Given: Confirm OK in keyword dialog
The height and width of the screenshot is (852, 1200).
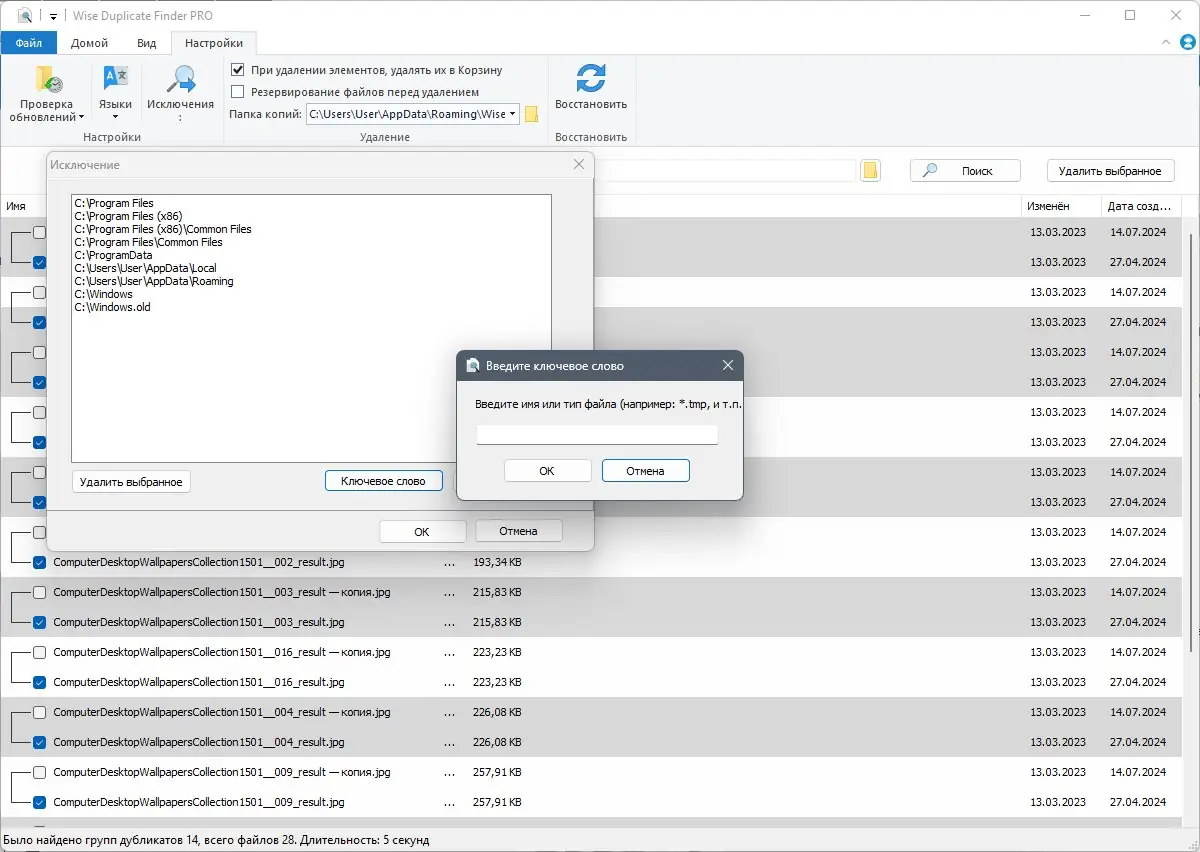Looking at the screenshot, I should pyautogui.click(x=547, y=471).
